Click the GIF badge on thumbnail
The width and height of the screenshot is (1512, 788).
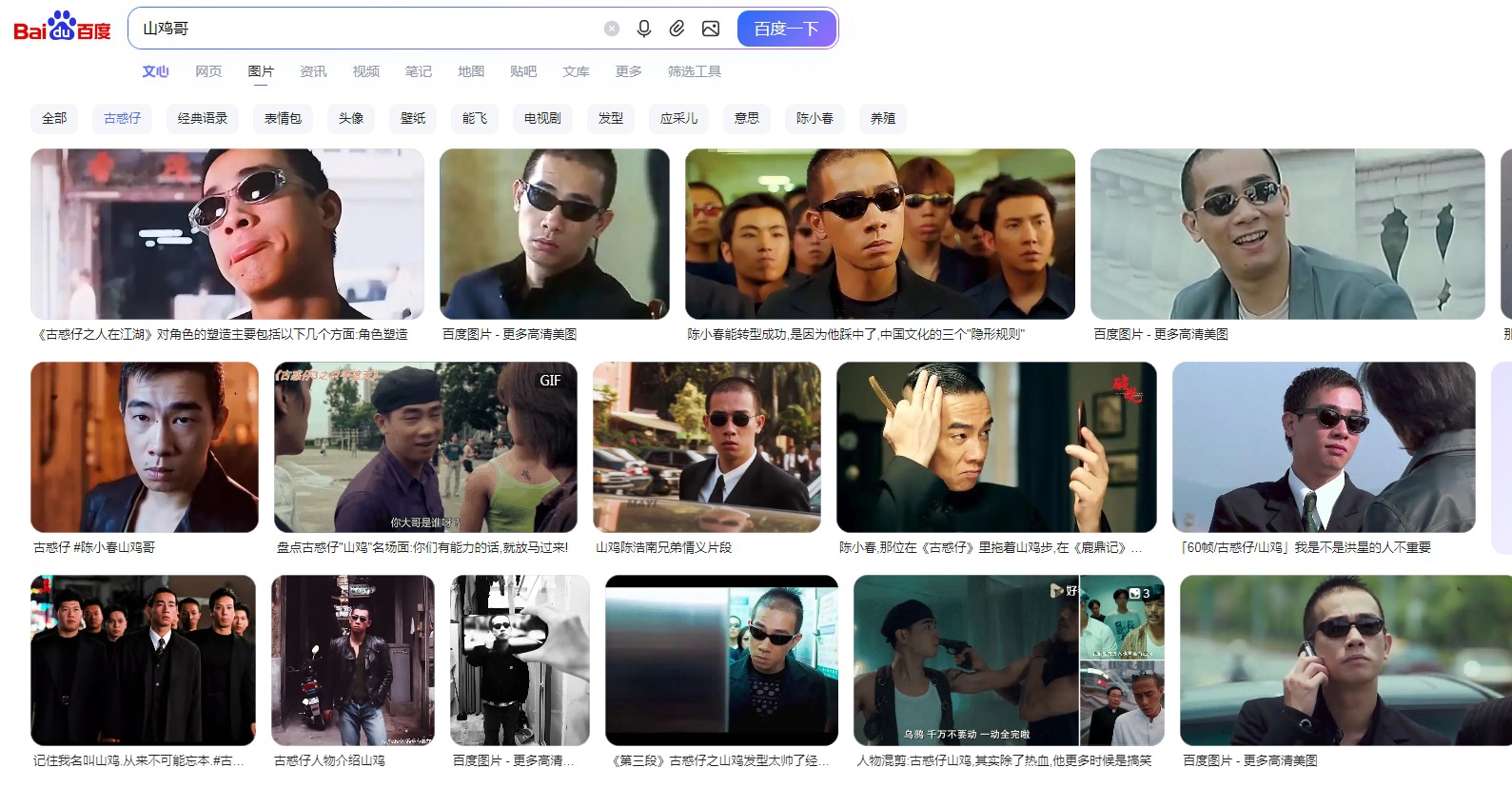550,381
